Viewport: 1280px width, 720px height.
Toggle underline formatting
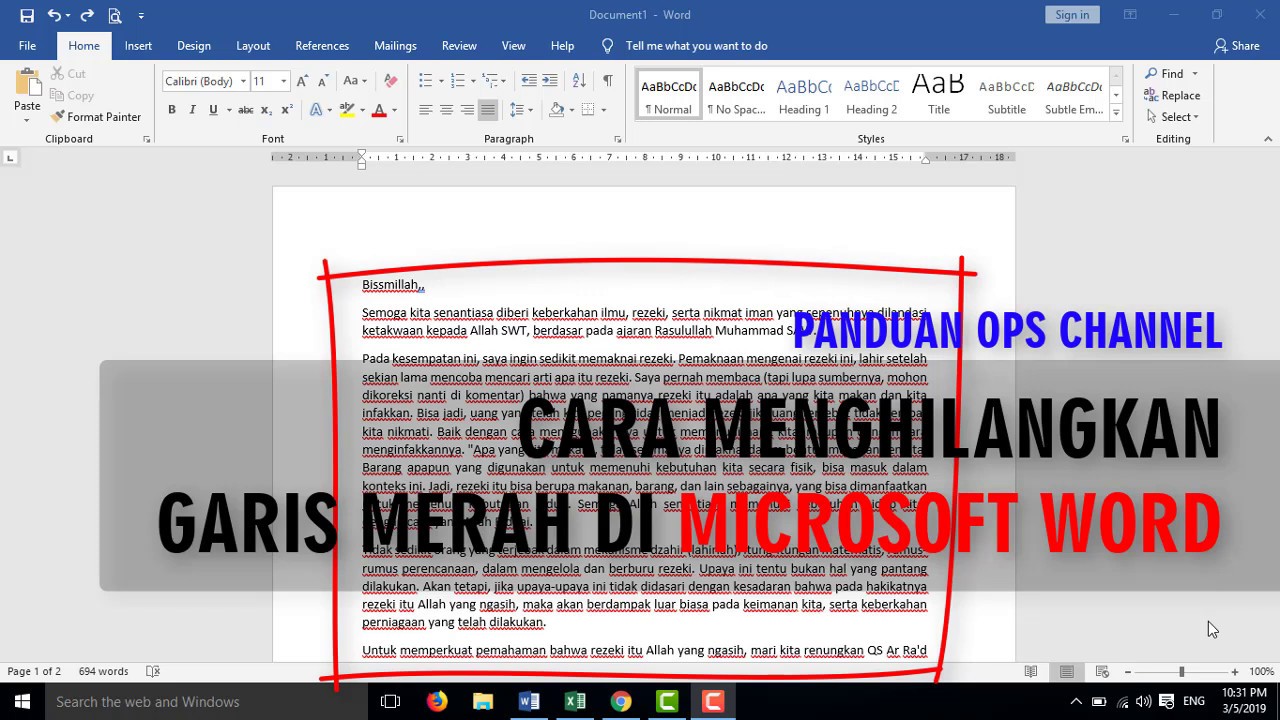tap(212, 110)
